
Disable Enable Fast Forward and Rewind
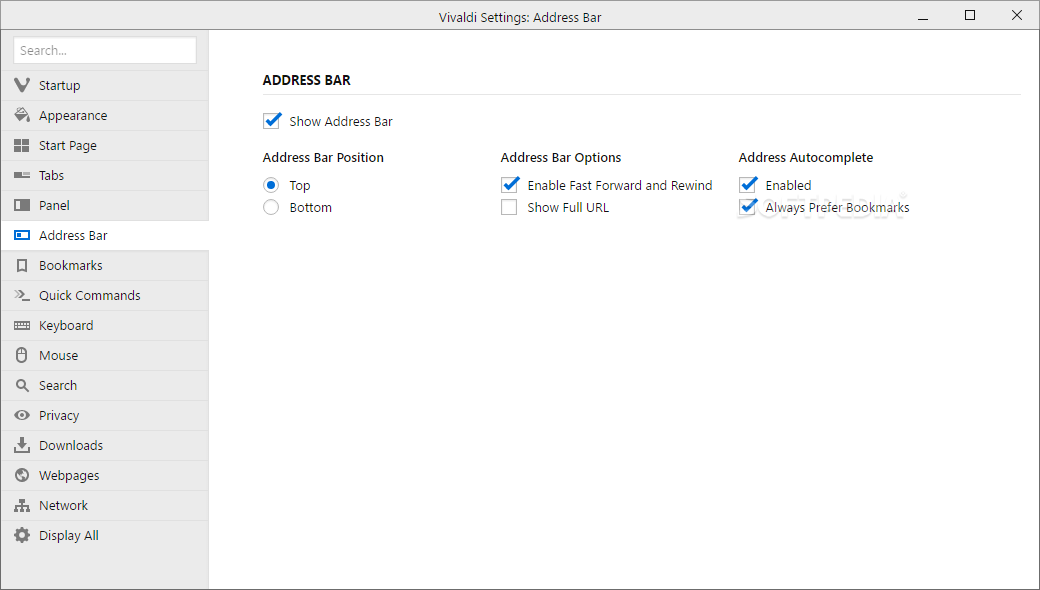(509, 184)
